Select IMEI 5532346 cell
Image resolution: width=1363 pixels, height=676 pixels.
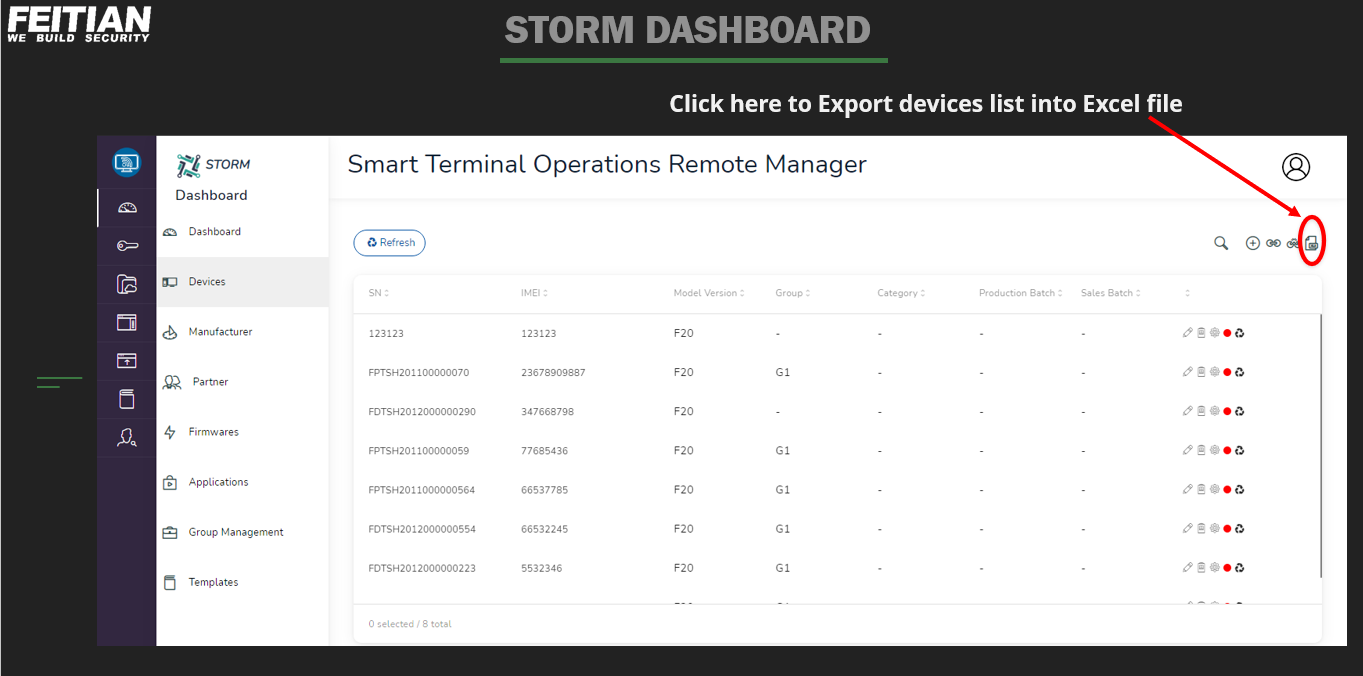pos(541,567)
